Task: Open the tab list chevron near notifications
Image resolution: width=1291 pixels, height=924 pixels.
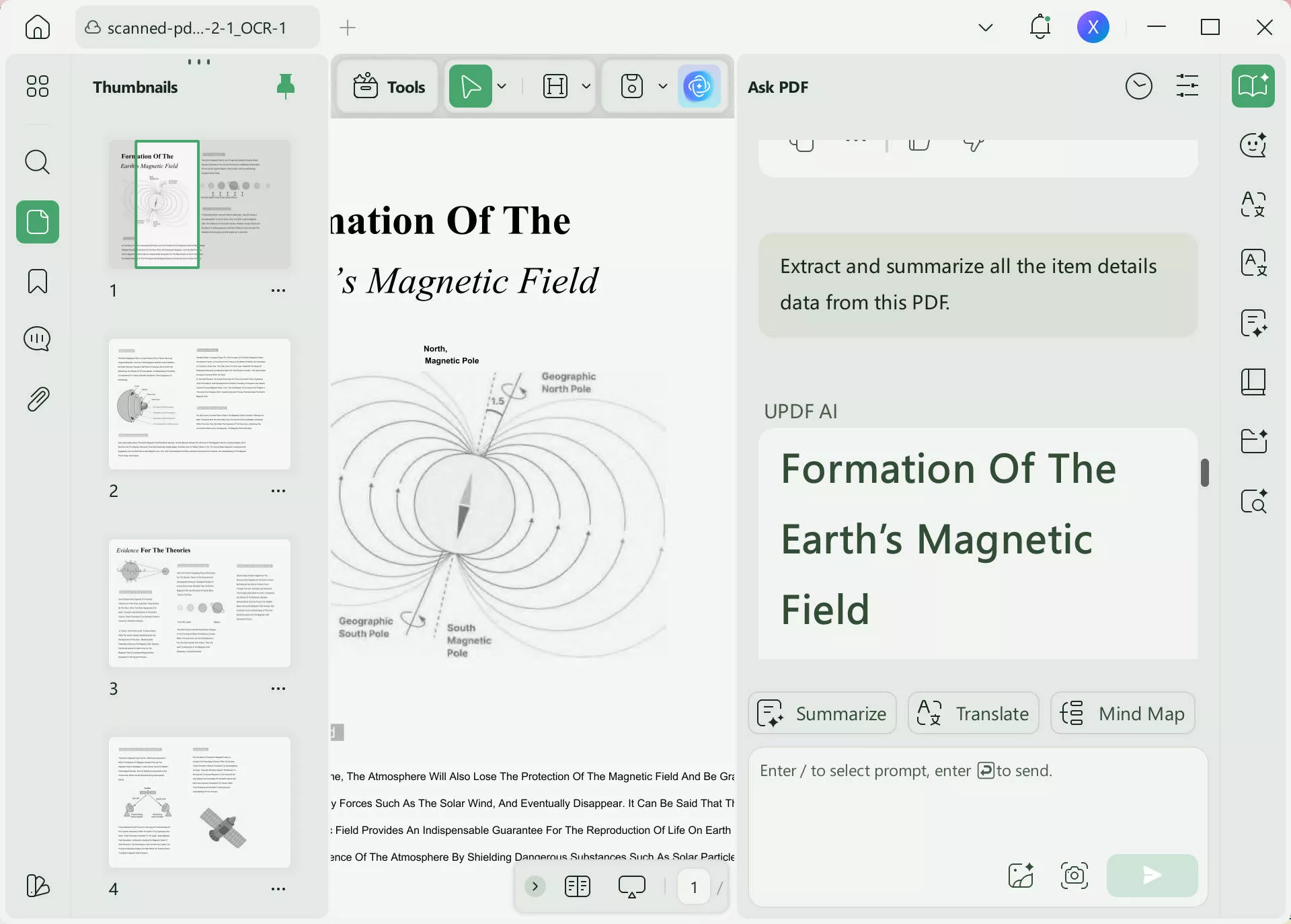Action: click(984, 28)
